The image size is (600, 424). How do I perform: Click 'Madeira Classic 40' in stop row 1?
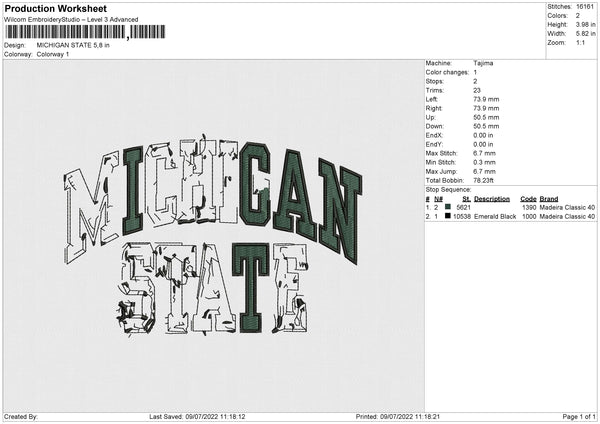click(x=567, y=207)
